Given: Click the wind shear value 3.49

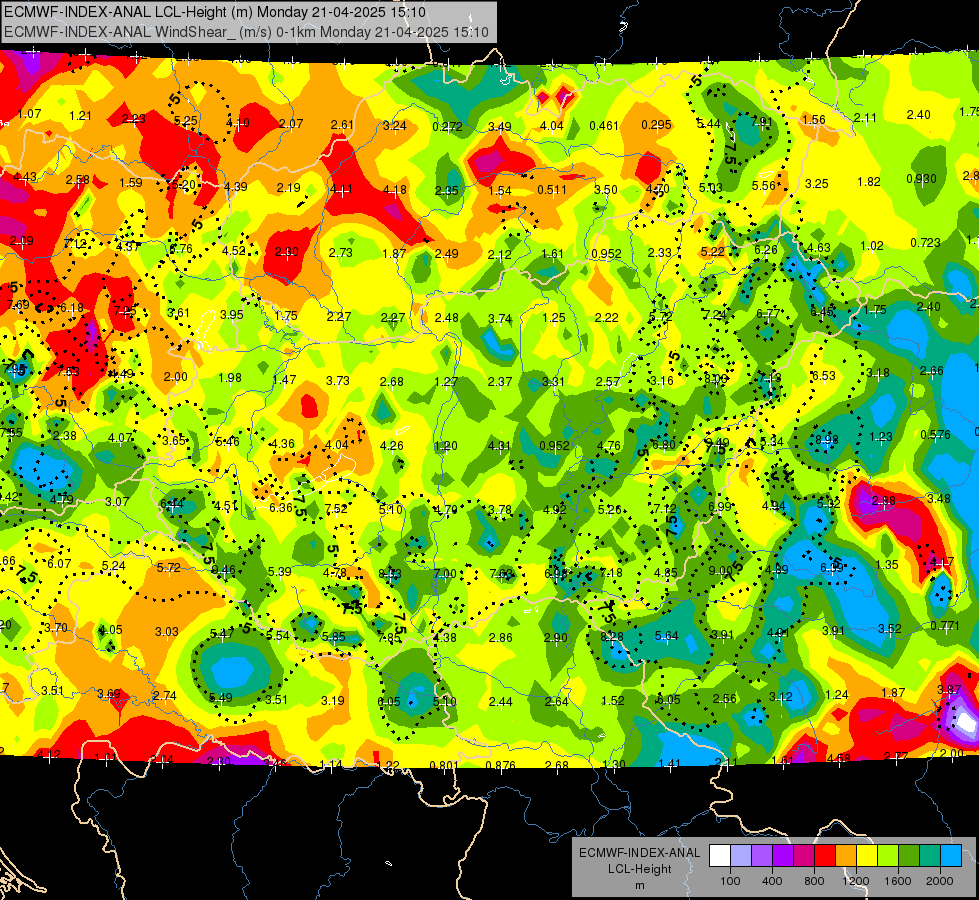Looking at the screenshot, I should coord(499,127).
